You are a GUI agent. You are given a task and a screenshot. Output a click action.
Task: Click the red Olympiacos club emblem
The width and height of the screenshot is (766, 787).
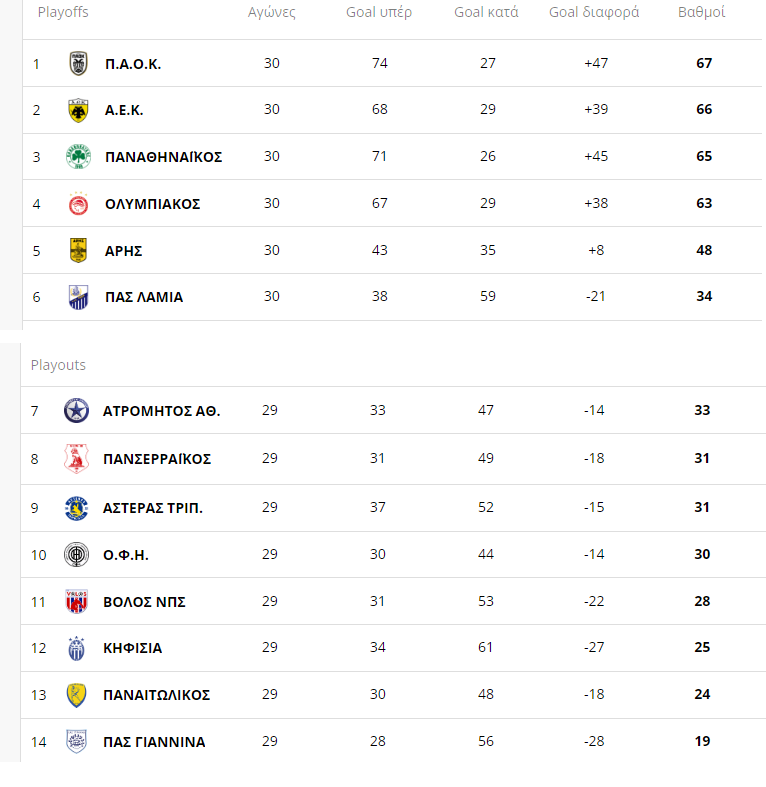coord(78,204)
